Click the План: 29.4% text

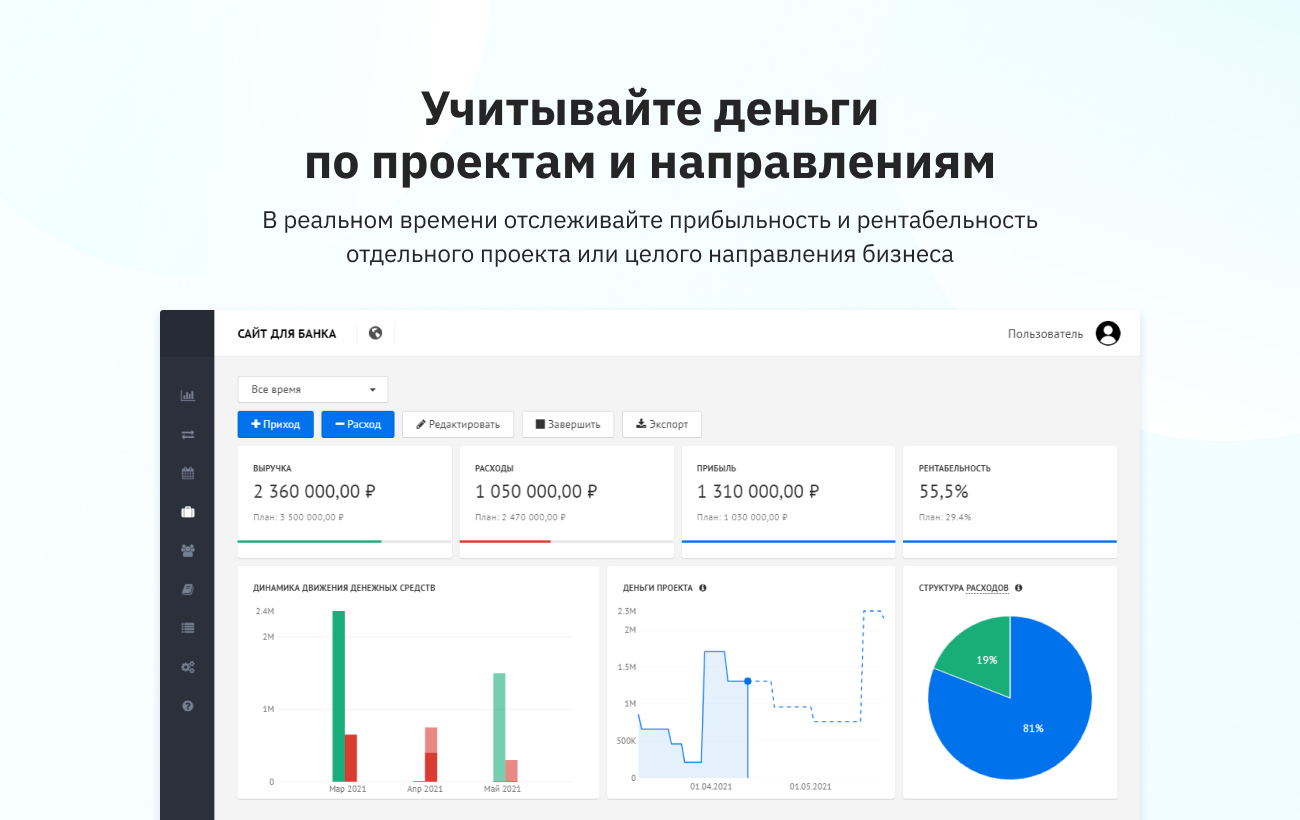(x=945, y=517)
